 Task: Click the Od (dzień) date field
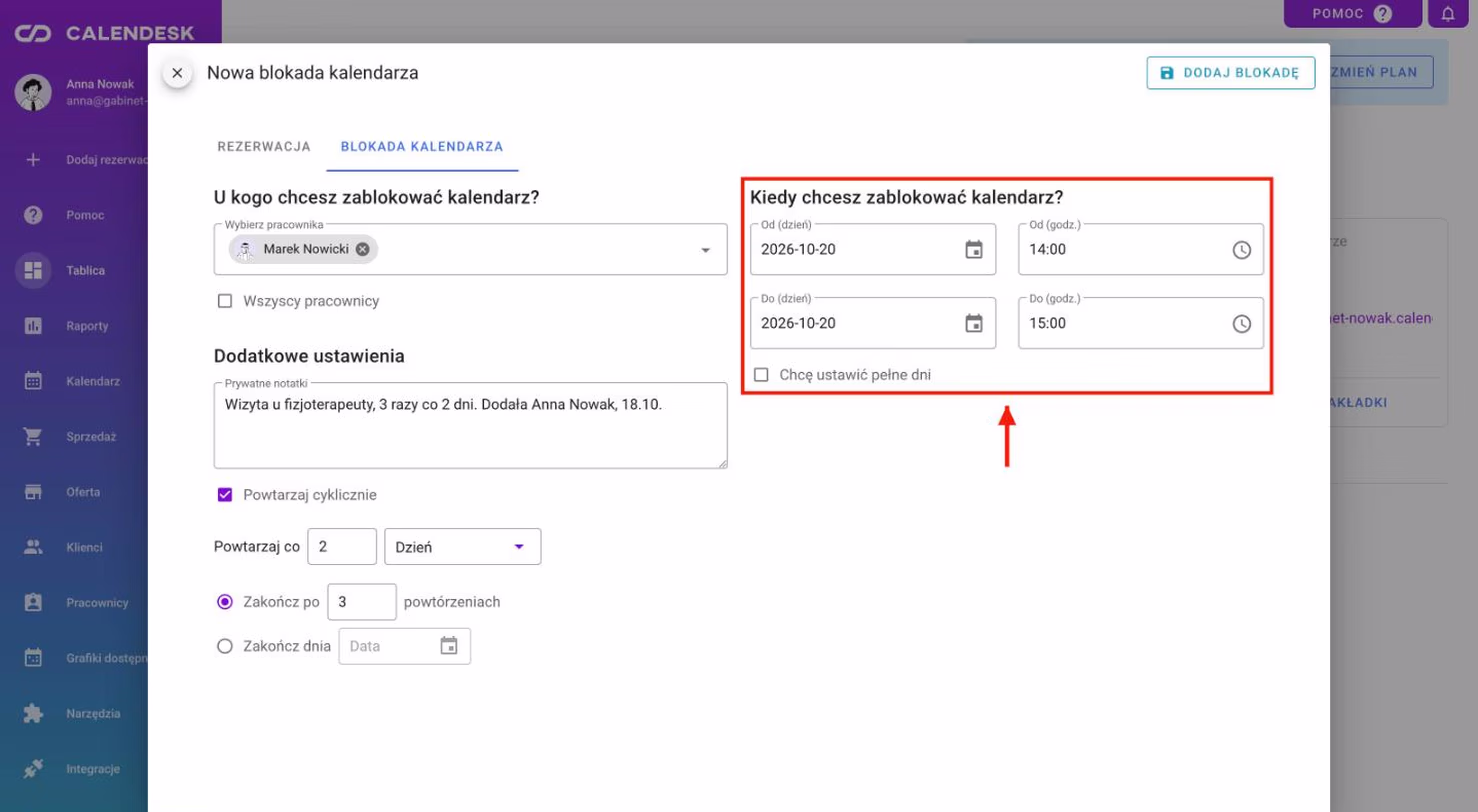pyautogui.click(x=873, y=249)
